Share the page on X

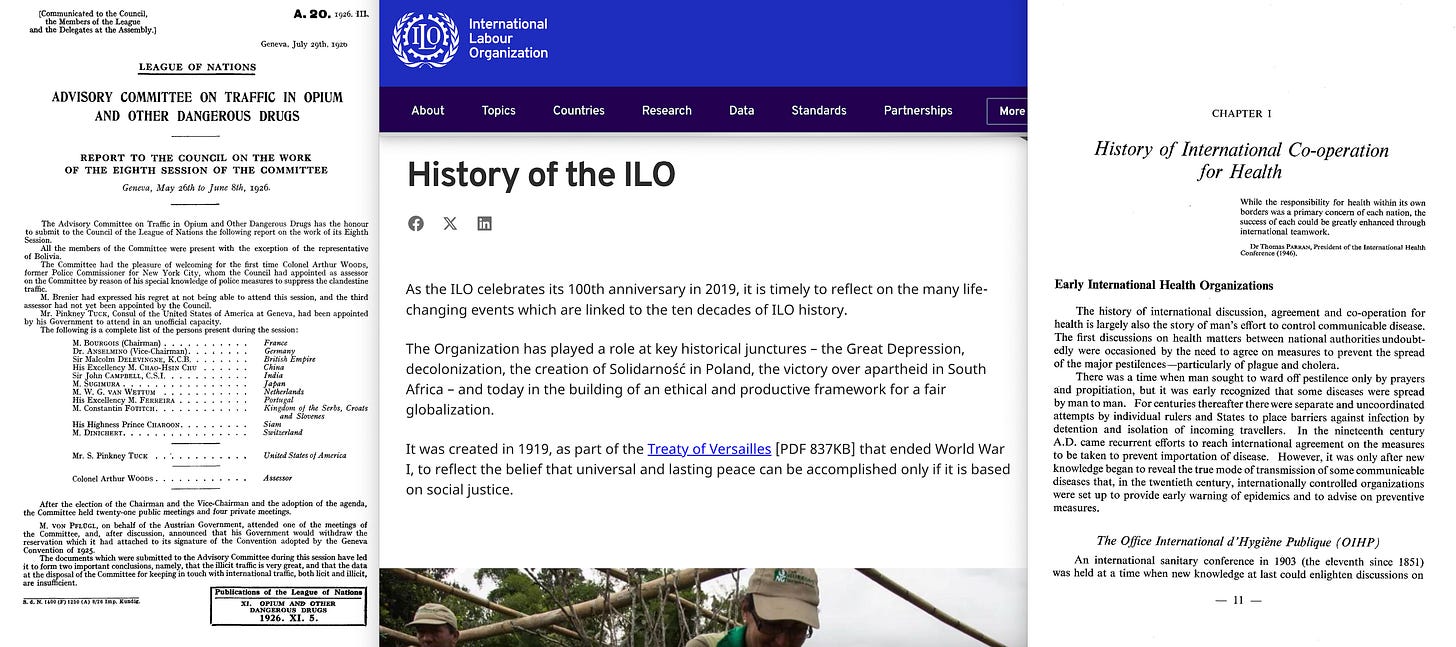pos(450,223)
